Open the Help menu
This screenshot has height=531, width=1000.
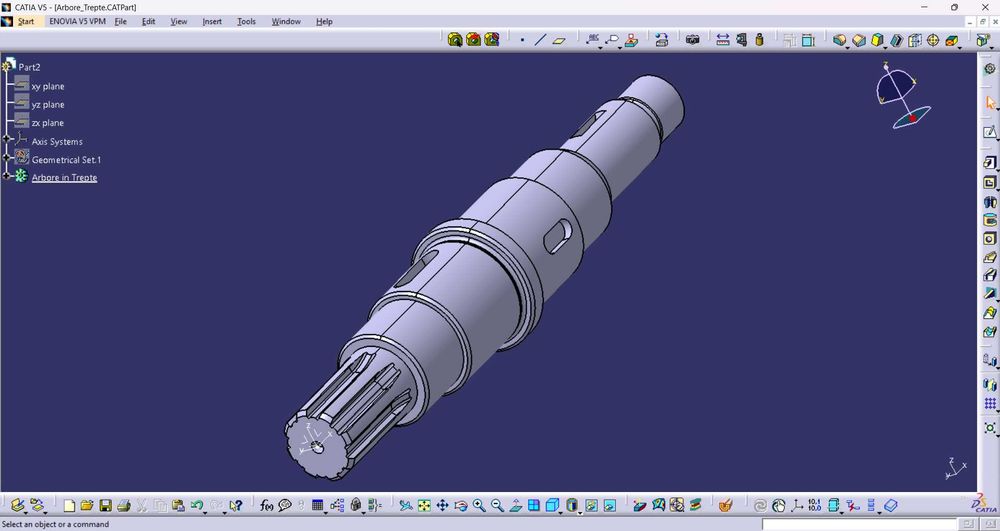tap(324, 22)
